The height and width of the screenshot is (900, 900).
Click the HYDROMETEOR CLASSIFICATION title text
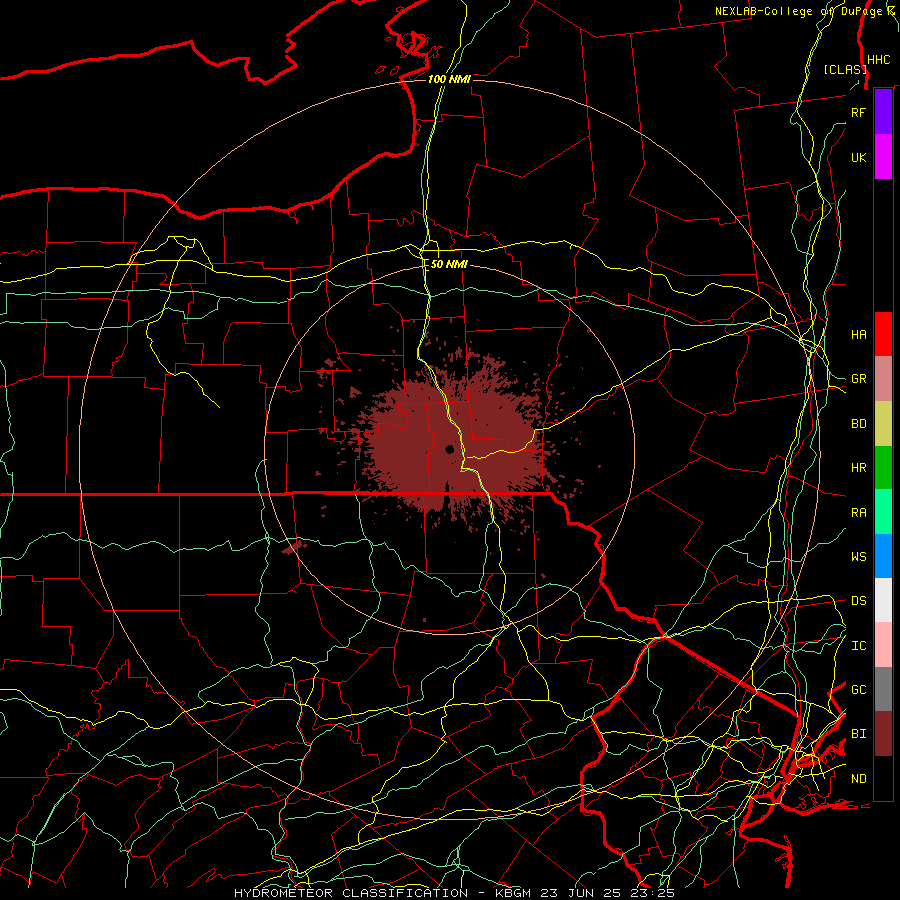351,893
